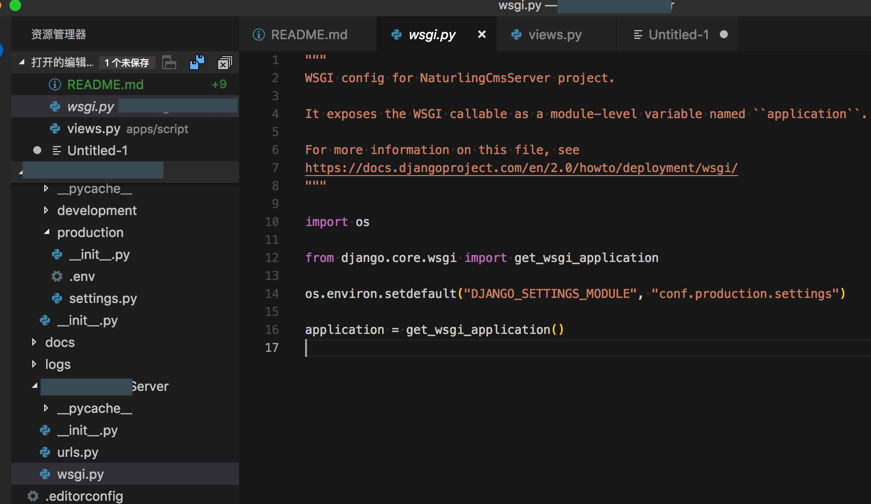Click the info icon on README.md tab
The height and width of the screenshot is (504, 871).
pyautogui.click(x=259, y=35)
